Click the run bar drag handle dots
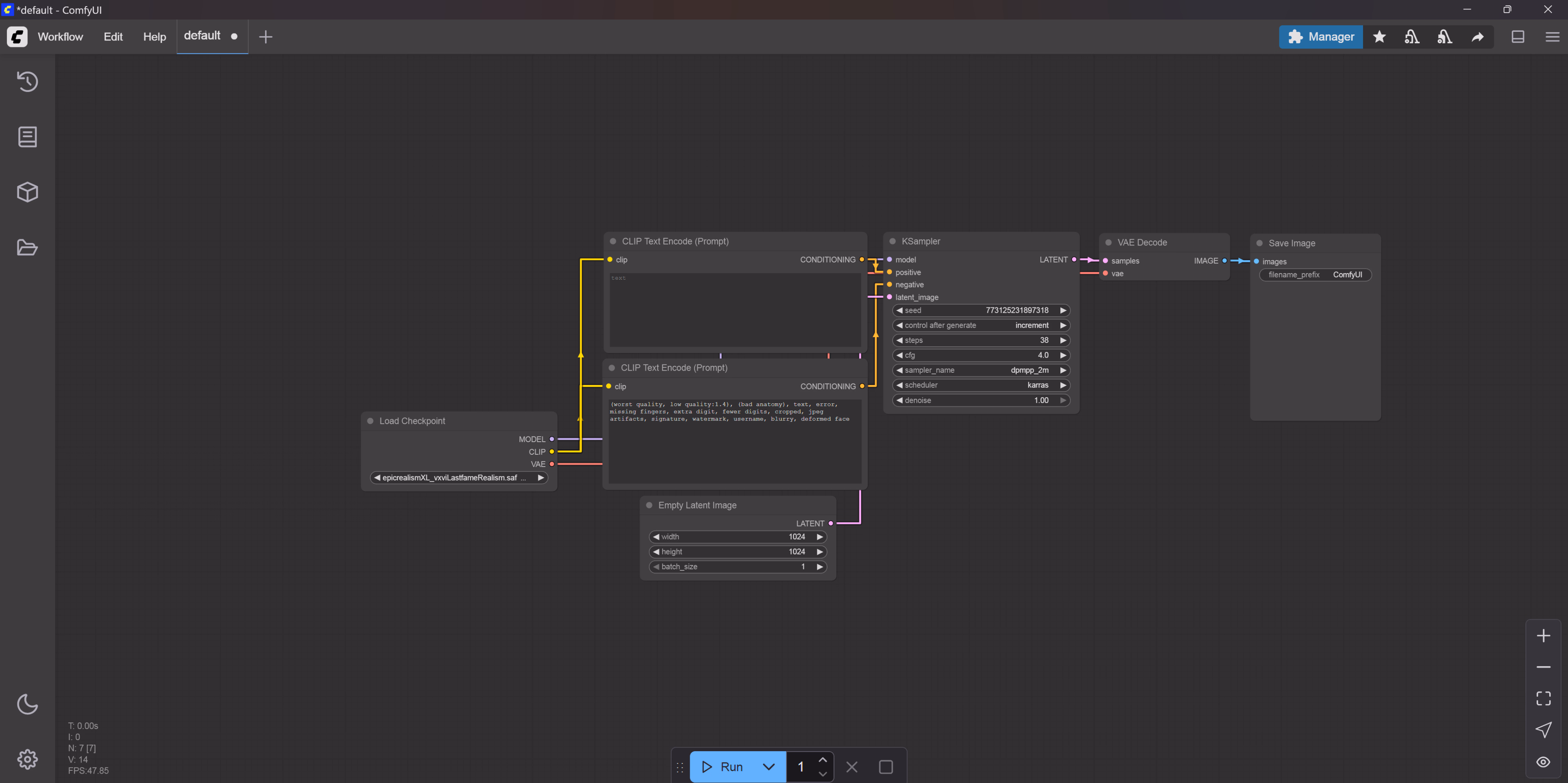This screenshot has width=1568, height=783. 680,767
